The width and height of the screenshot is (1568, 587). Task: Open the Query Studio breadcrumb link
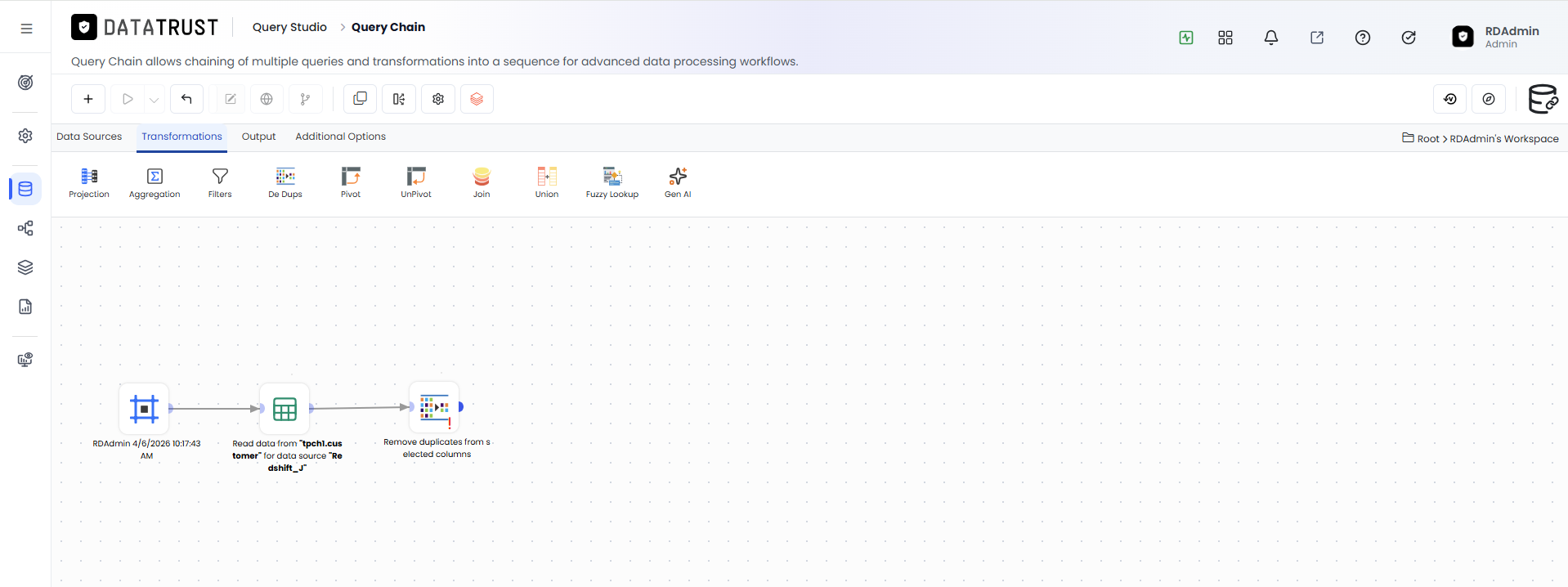coord(289,27)
